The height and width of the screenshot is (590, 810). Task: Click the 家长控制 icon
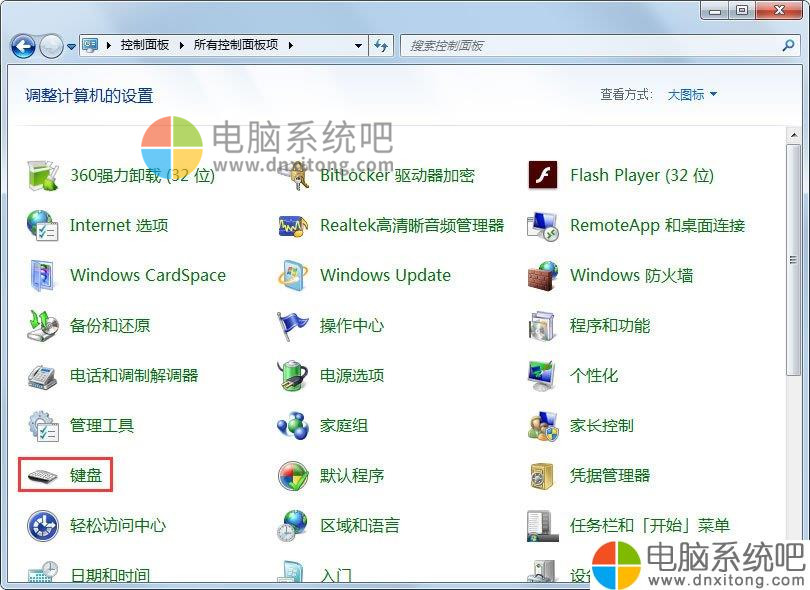(542, 426)
